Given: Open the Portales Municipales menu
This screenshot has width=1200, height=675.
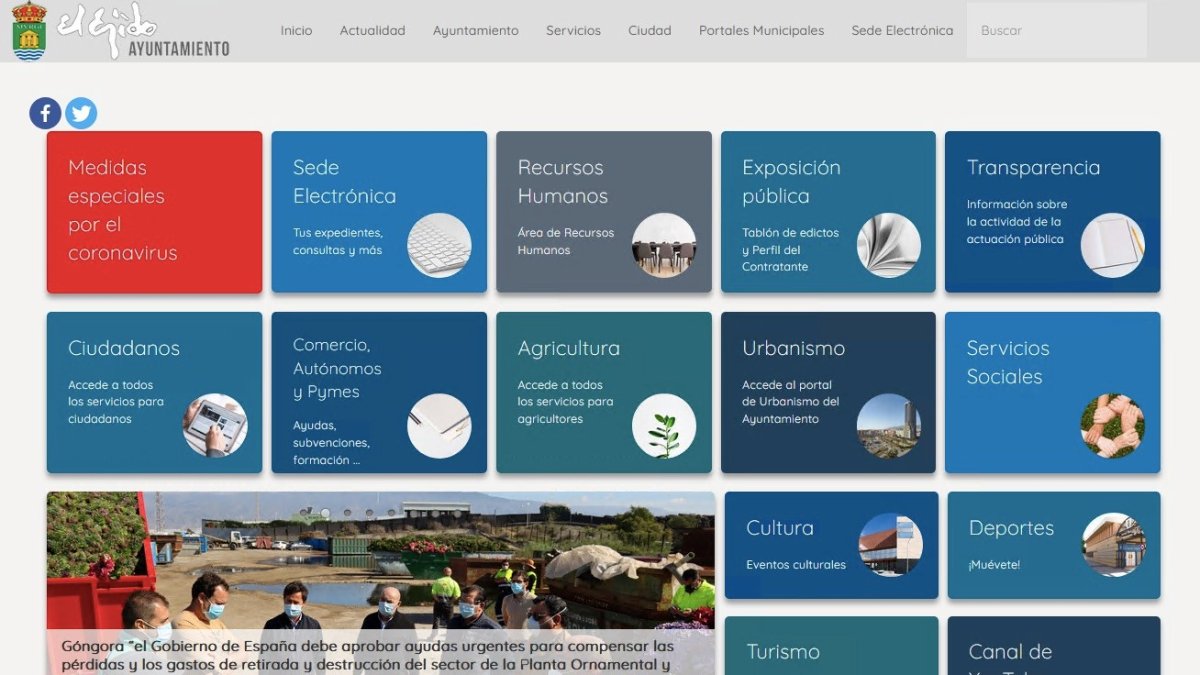Looking at the screenshot, I should (762, 31).
